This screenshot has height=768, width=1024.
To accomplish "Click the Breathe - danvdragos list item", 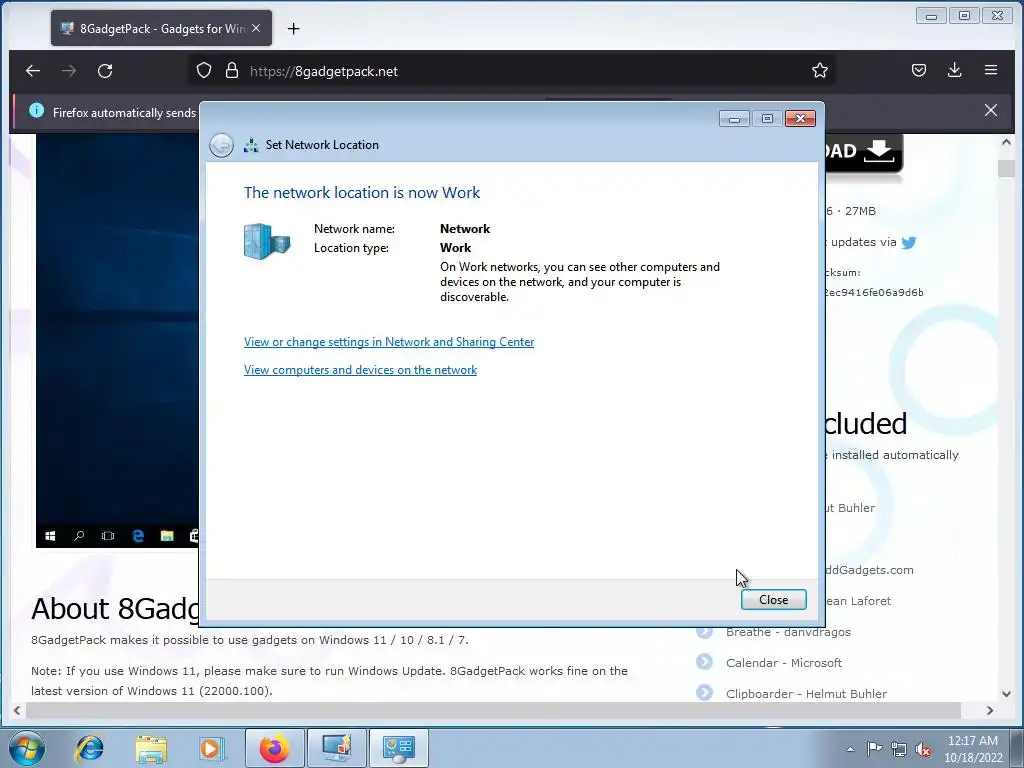I will point(788,632).
